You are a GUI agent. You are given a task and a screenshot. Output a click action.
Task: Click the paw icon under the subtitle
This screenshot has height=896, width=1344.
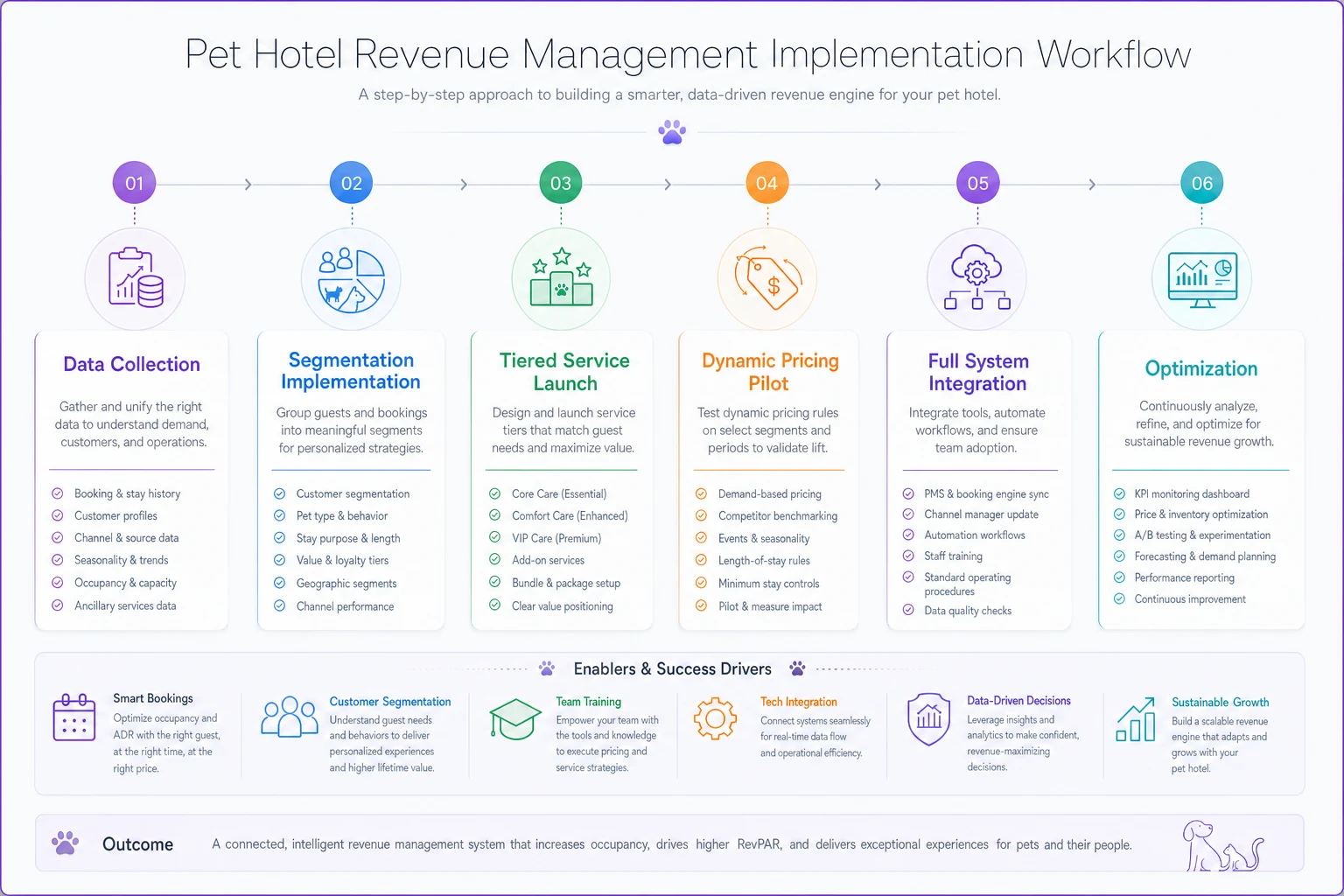pos(672,132)
